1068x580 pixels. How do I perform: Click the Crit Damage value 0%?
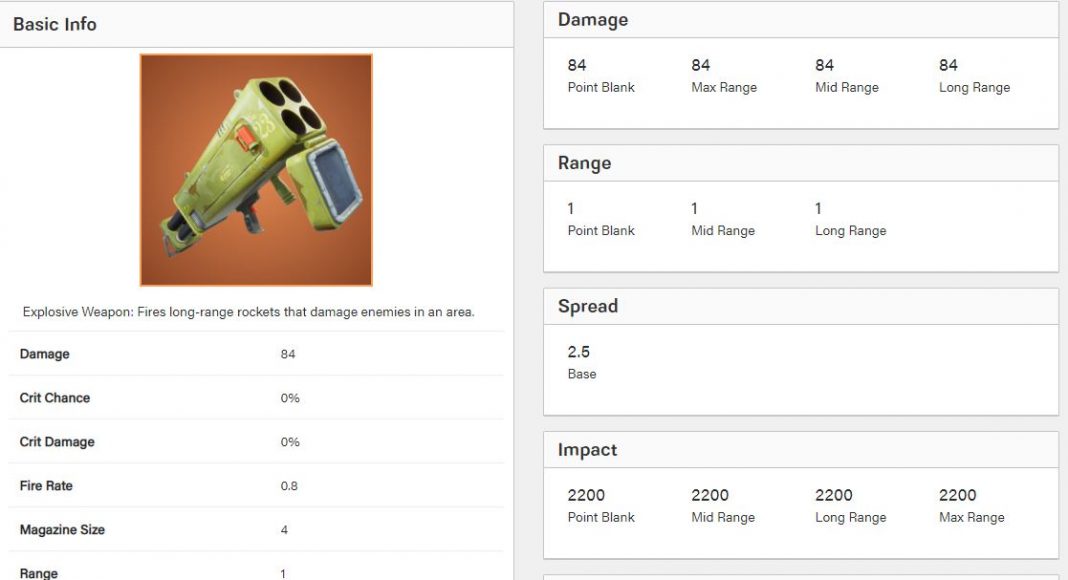tap(289, 442)
